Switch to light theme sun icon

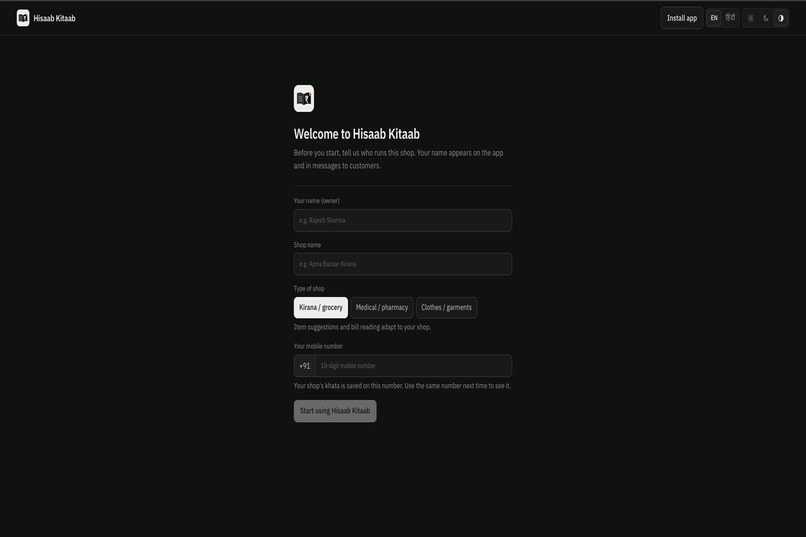click(x=750, y=18)
